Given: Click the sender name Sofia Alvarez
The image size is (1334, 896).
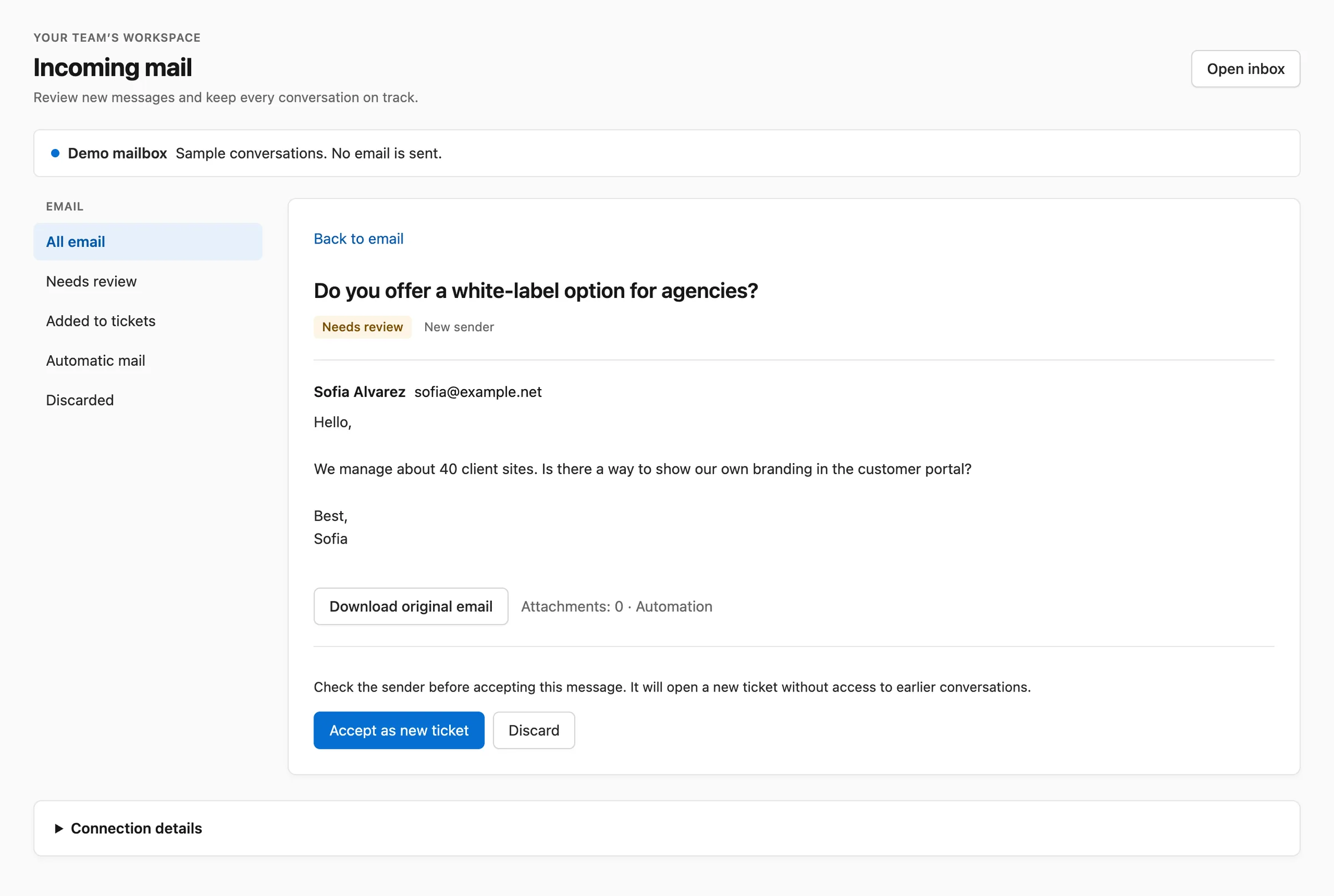Looking at the screenshot, I should tap(360, 391).
